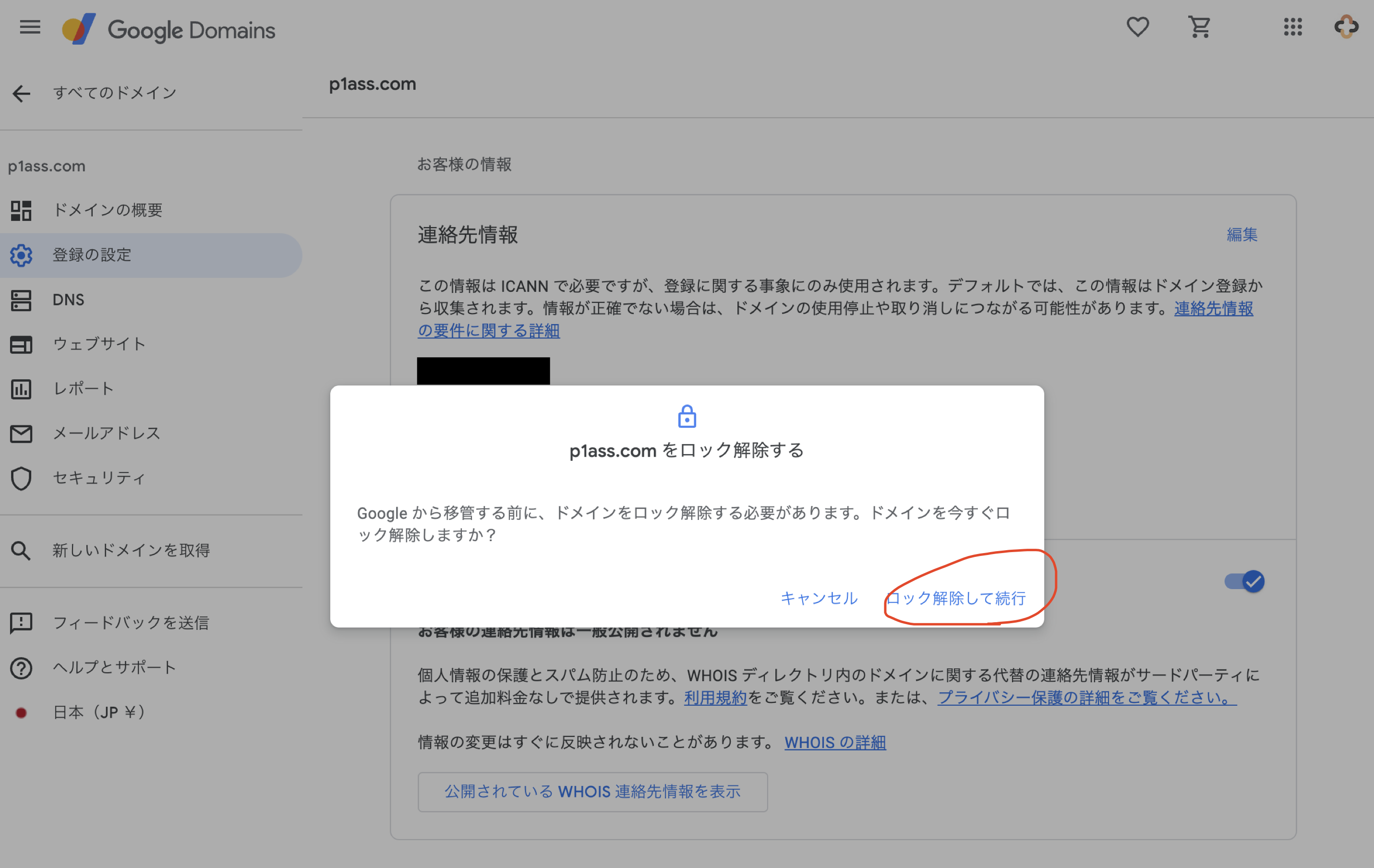Image resolution: width=1374 pixels, height=868 pixels.
Task: Open the shopping cart
Action: tap(1199, 27)
